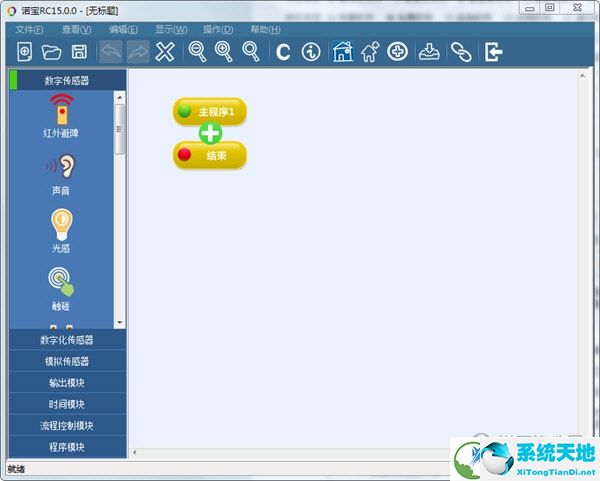This screenshot has width=600, height=481.
Task: Undo the last action
Action: click(x=111, y=52)
